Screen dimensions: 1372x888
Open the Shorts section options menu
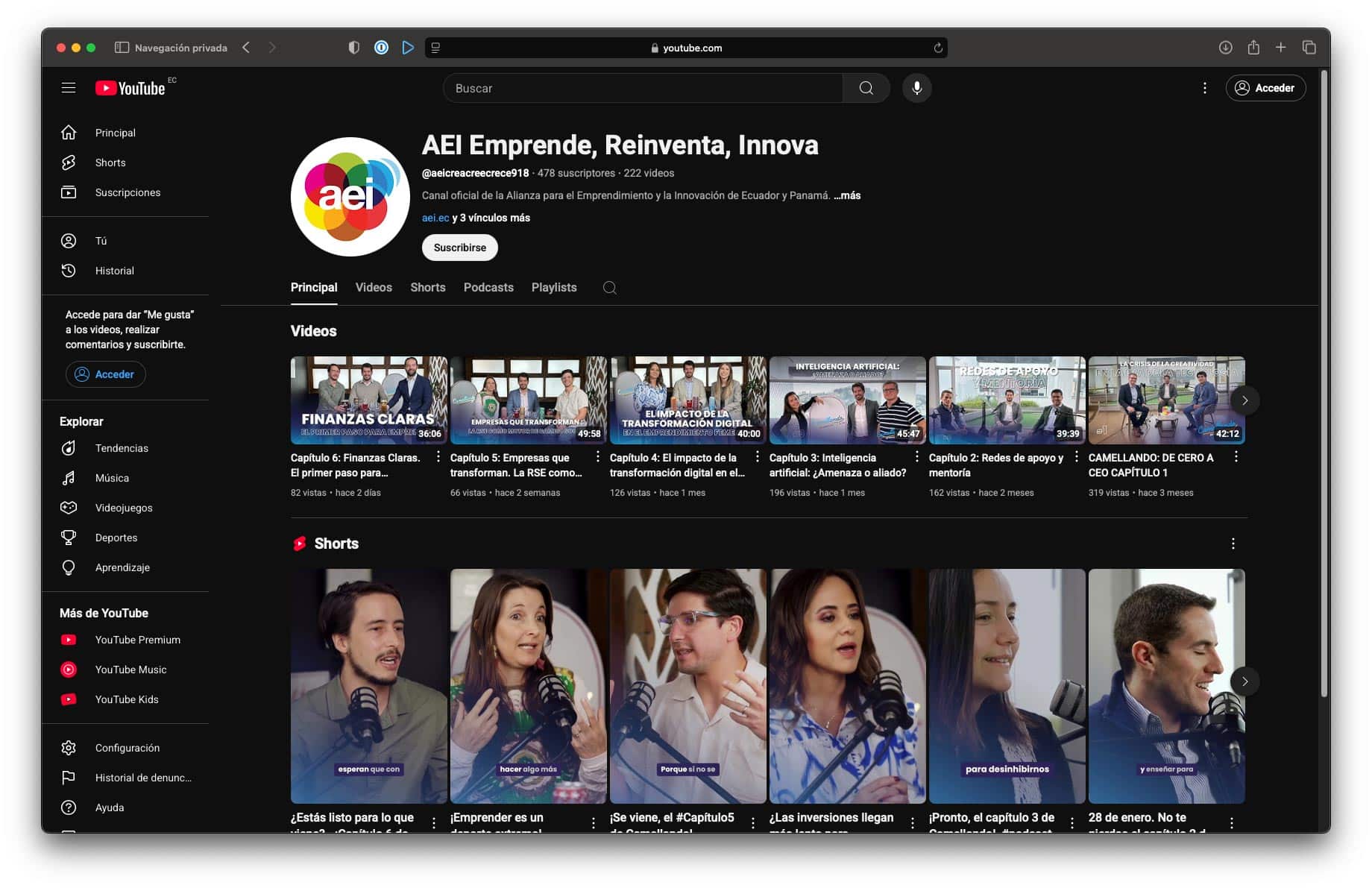coord(1233,544)
